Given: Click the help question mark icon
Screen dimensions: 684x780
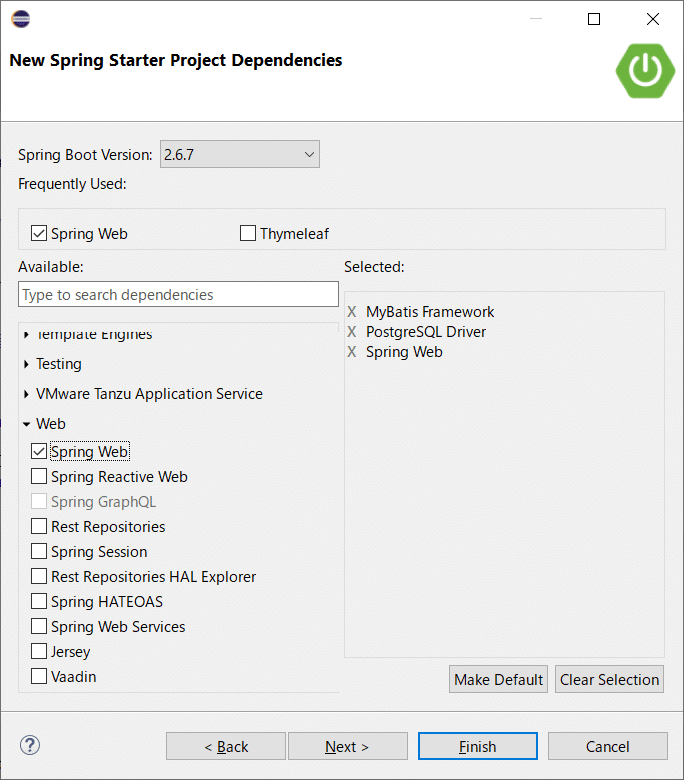Looking at the screenshot, I should coord(29,745).
